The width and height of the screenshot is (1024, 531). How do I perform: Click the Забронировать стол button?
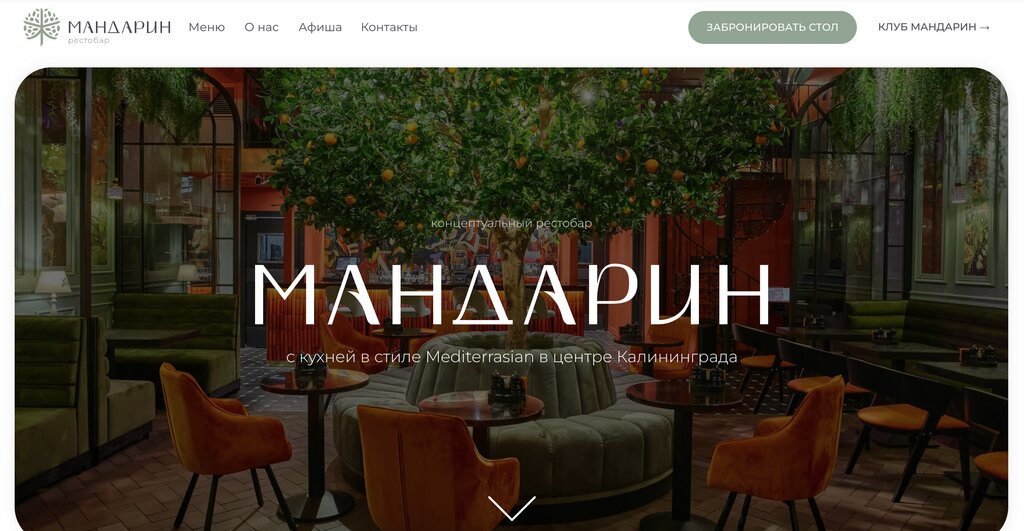(772, 27)
